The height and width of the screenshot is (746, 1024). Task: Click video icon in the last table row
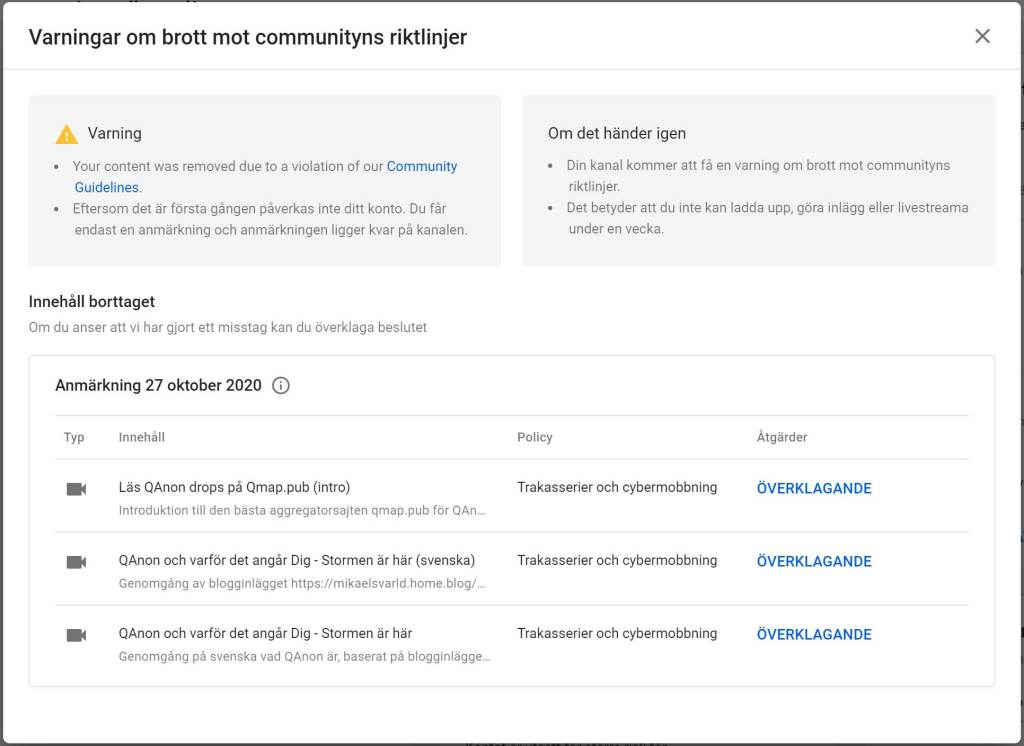(76, 635)
